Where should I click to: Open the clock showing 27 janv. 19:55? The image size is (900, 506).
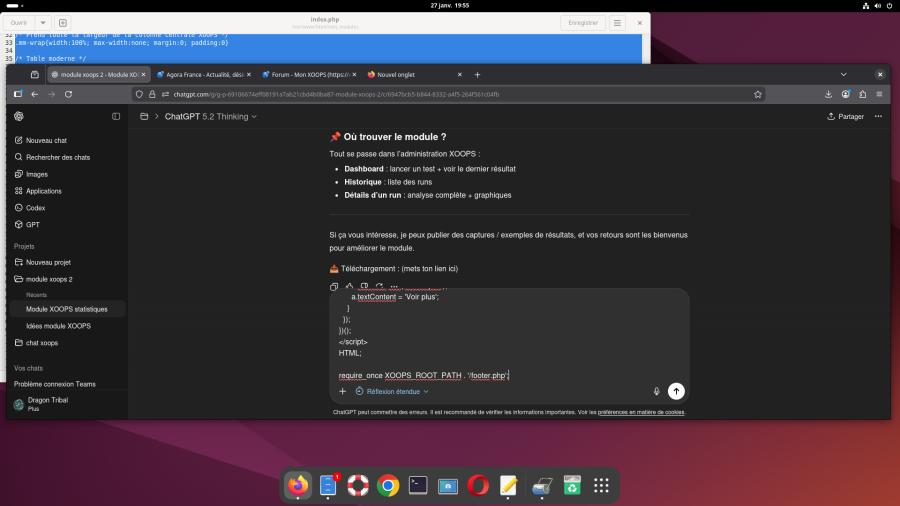tap(449, 5)
